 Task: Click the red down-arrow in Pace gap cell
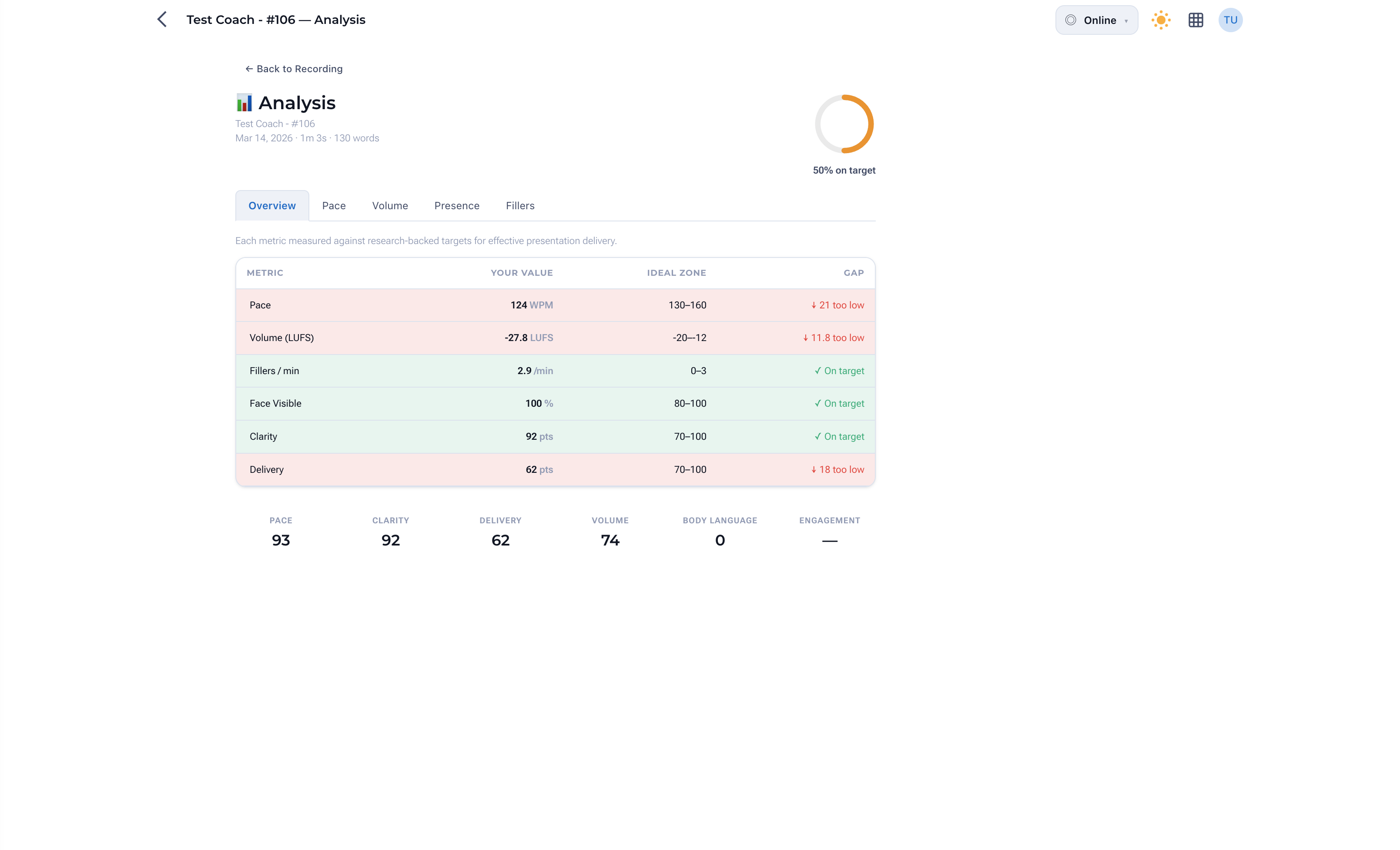(814, 305)
